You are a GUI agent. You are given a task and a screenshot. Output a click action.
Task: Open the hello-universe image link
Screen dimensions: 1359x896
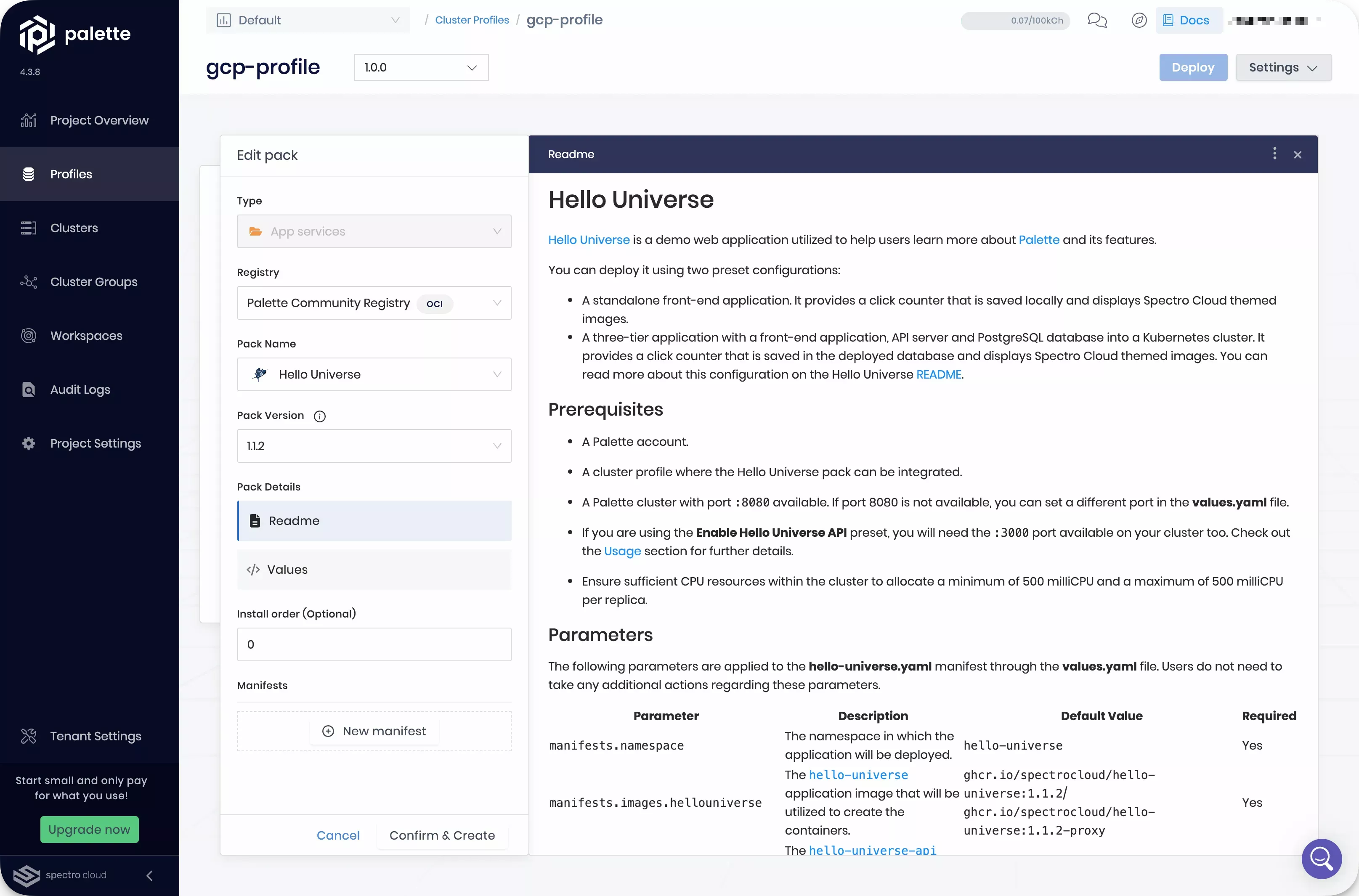pyautogui.click(x=858, y=775)
